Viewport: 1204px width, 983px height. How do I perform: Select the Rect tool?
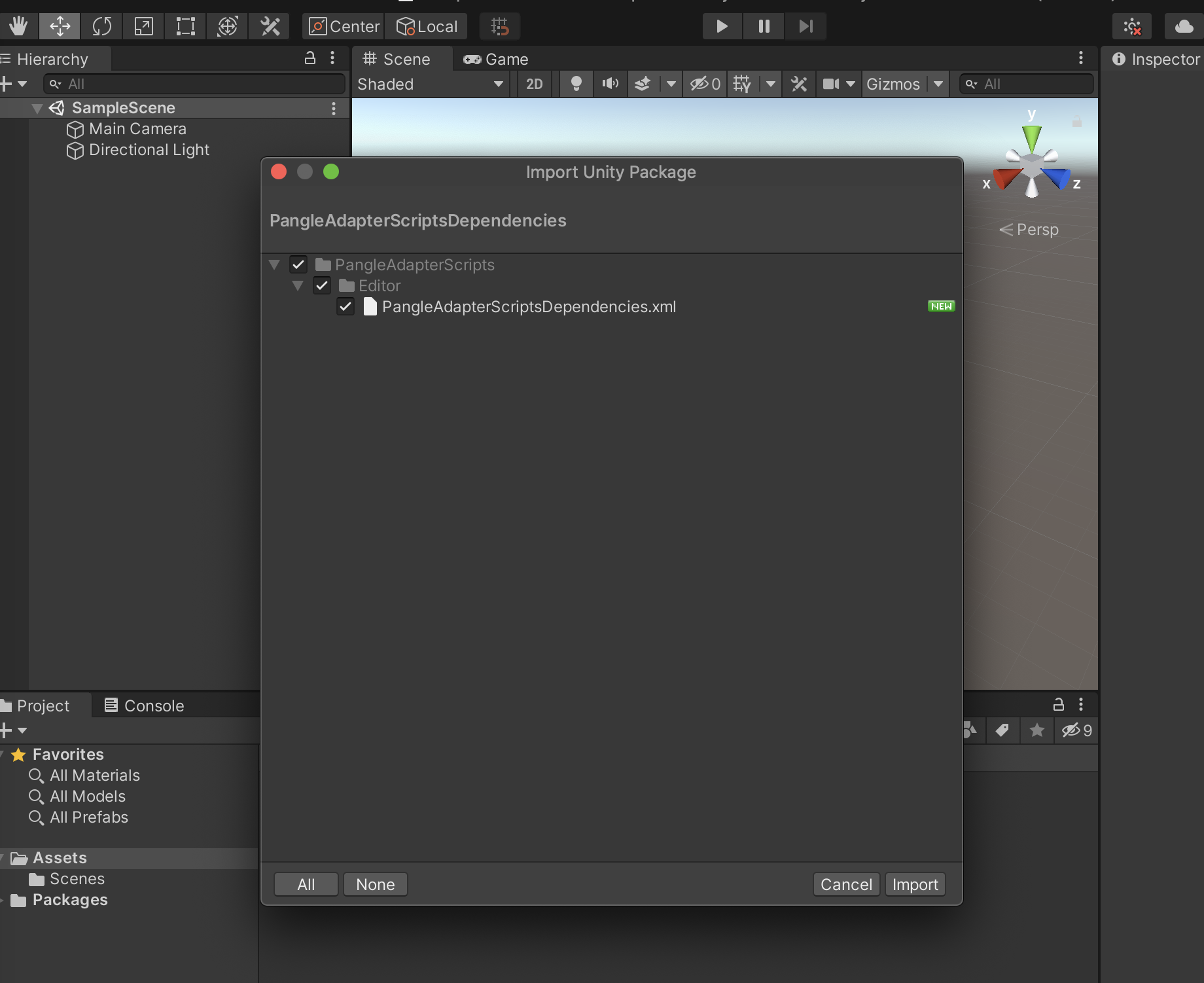tap(185, 26)
